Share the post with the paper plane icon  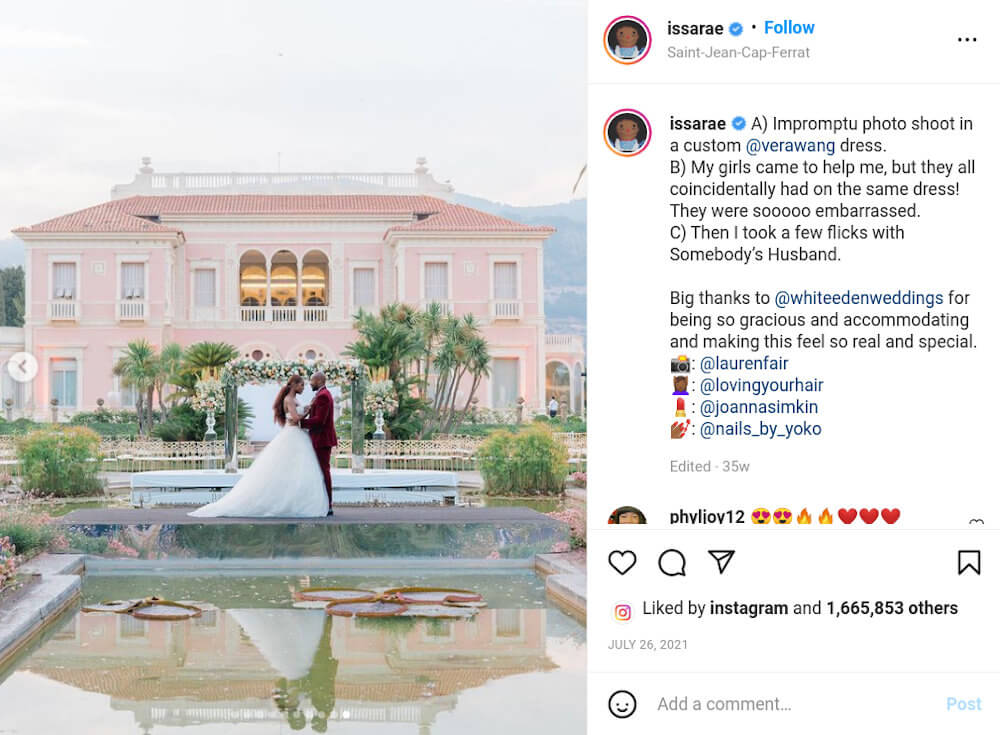[x=721, y=561]
